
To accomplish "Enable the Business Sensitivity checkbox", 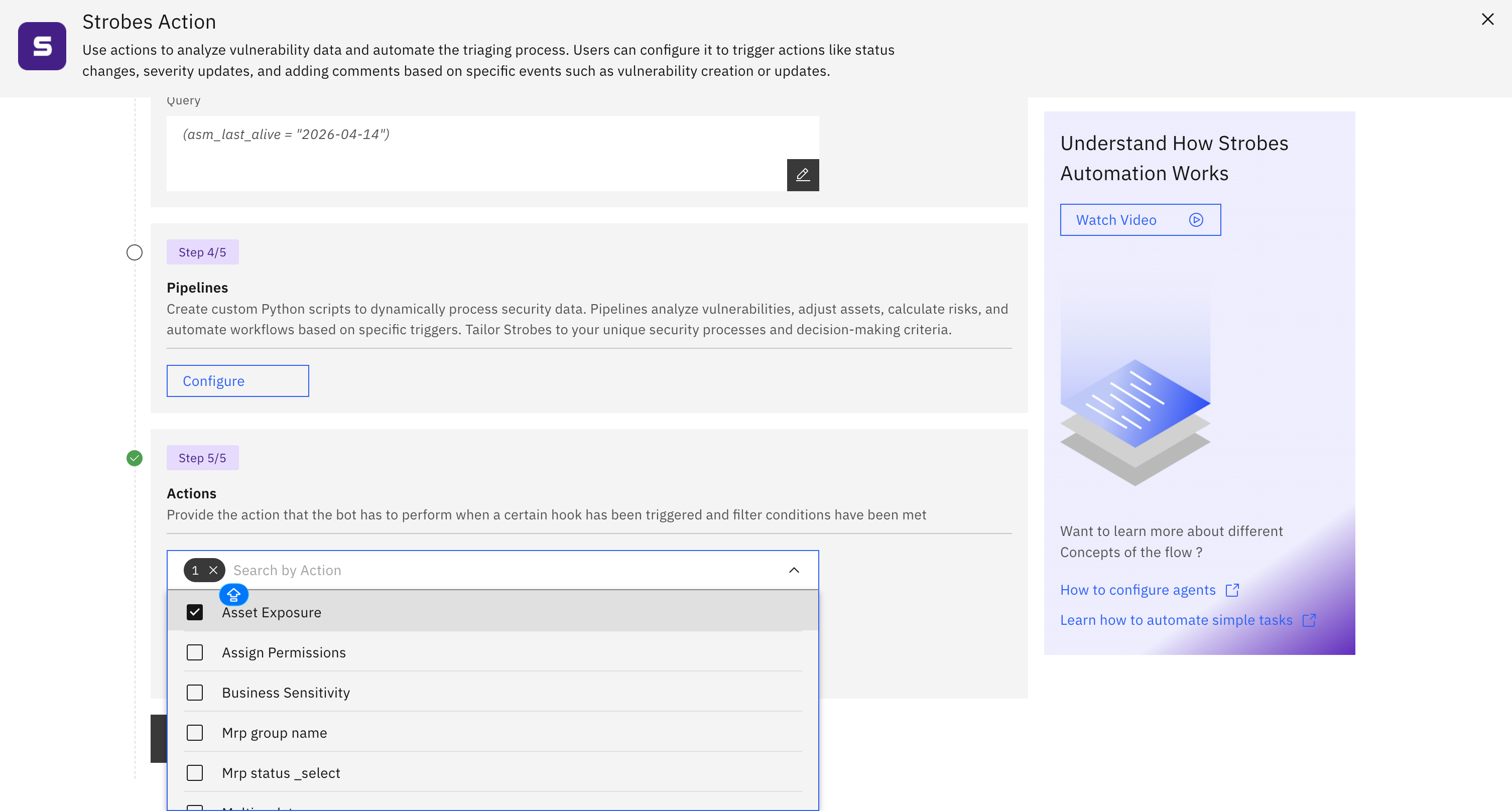I will [x=194, y=693].
